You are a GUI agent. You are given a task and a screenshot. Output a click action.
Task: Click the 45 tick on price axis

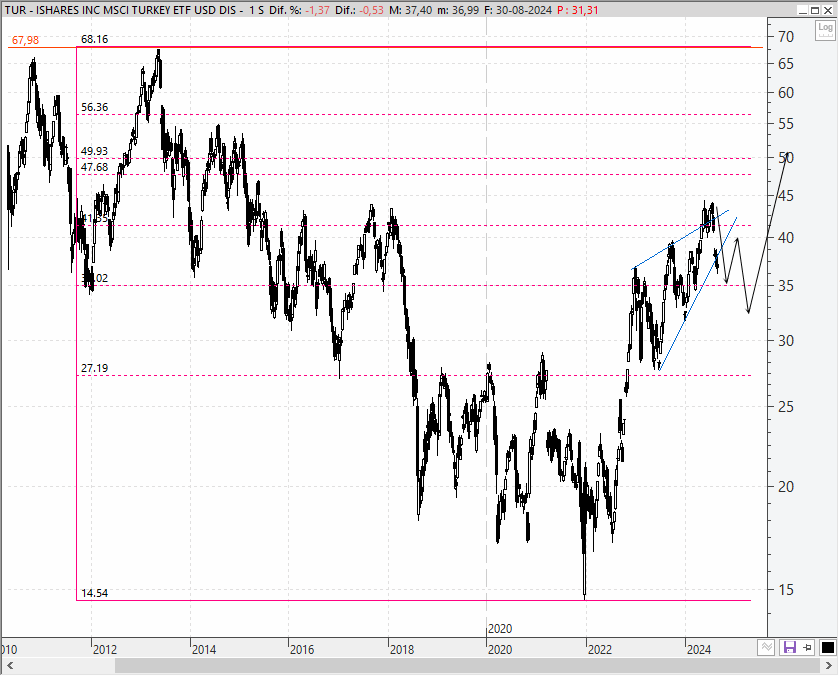pyautogui.click(x=786, y=196)
